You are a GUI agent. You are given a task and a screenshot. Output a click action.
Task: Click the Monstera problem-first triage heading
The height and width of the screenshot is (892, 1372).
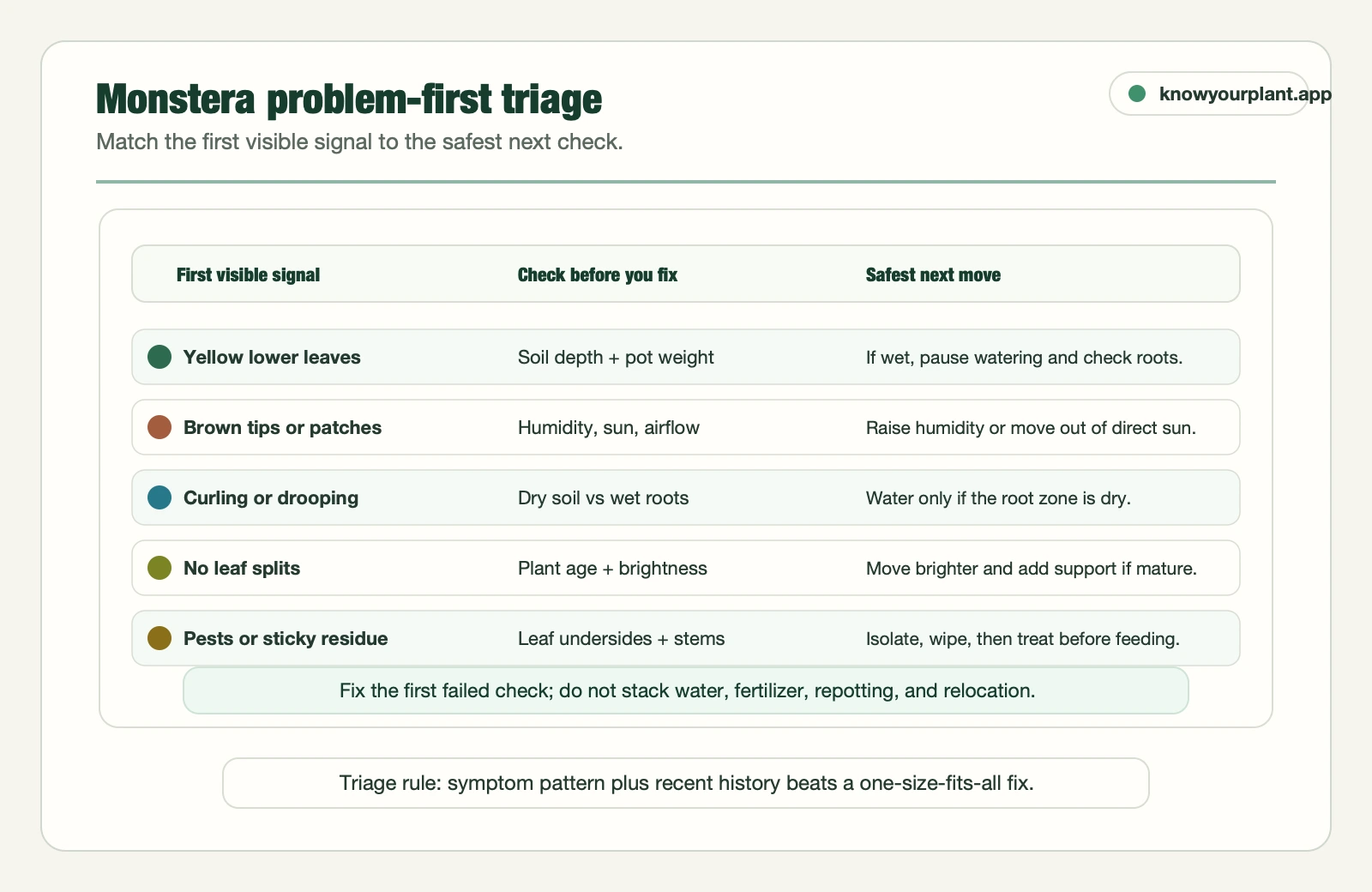tap(349, 99)
